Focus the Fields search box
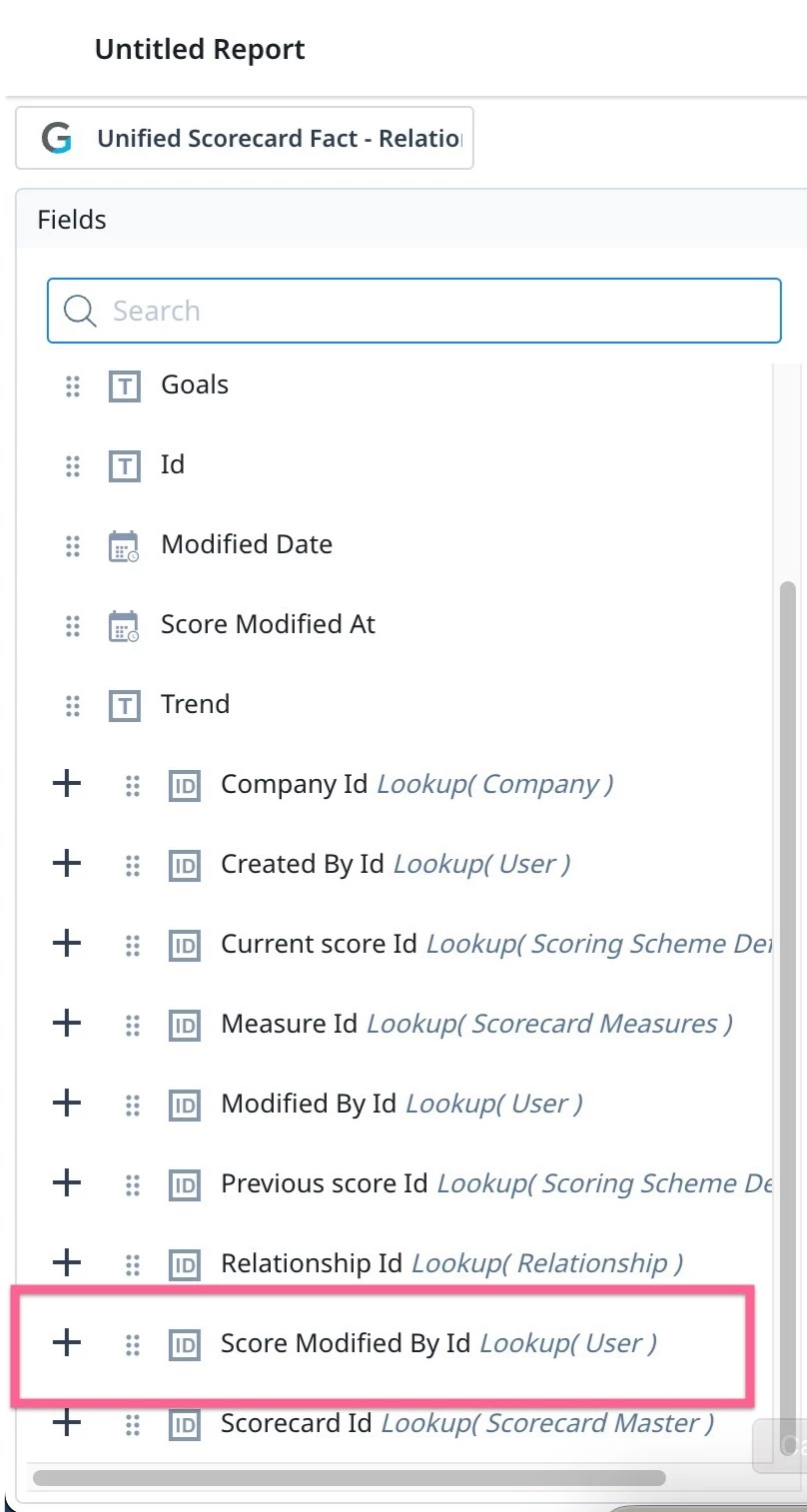 (413, 311)
